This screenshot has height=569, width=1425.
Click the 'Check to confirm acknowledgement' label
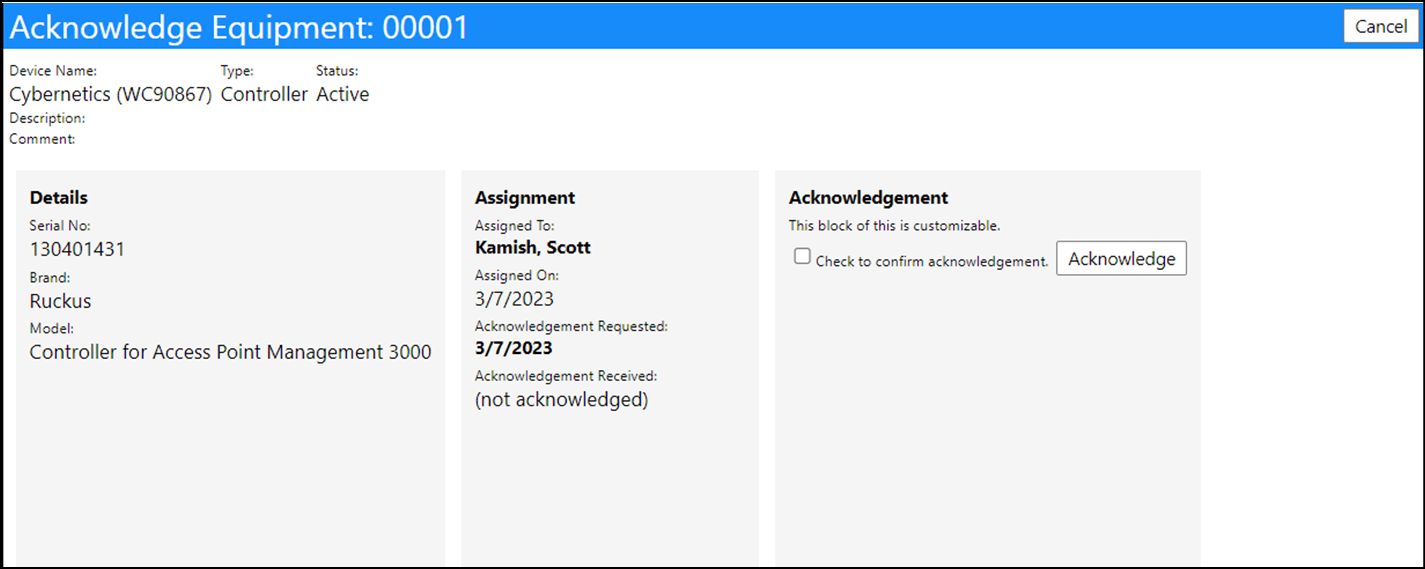pos(932,262)
